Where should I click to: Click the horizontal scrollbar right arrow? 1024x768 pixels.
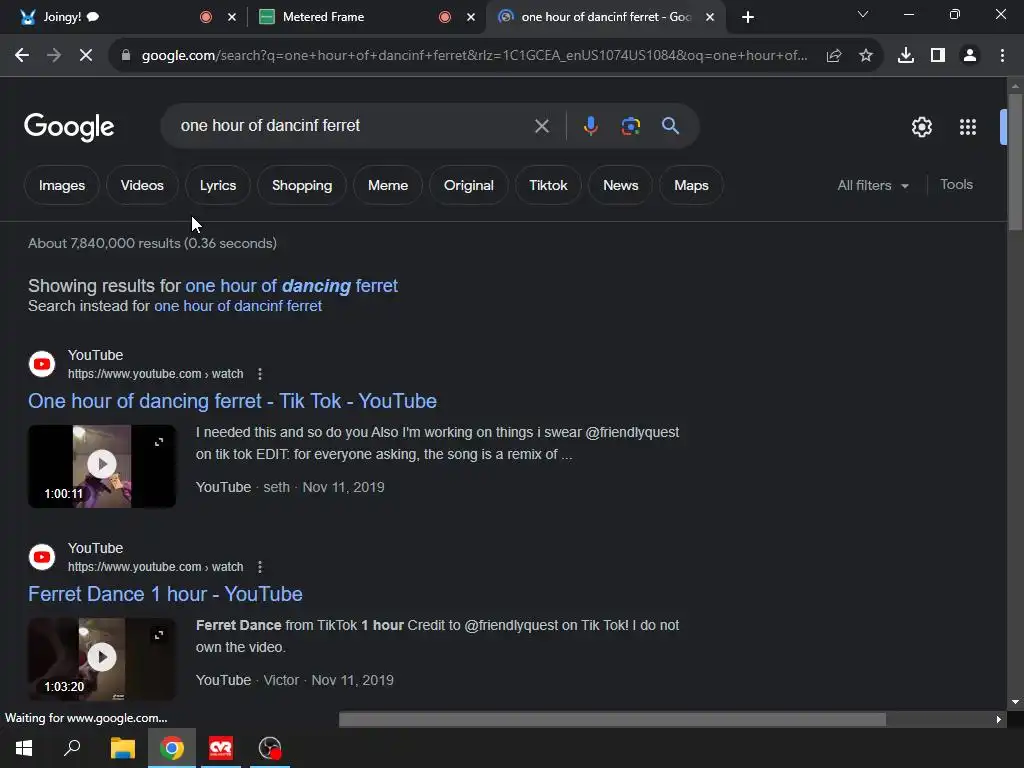point(999,720)
